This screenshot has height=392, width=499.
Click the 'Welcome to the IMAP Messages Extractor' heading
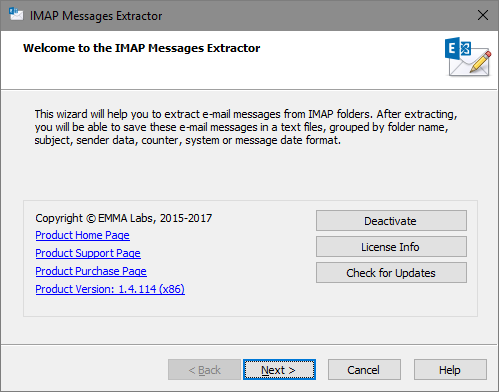coord(142,48)
